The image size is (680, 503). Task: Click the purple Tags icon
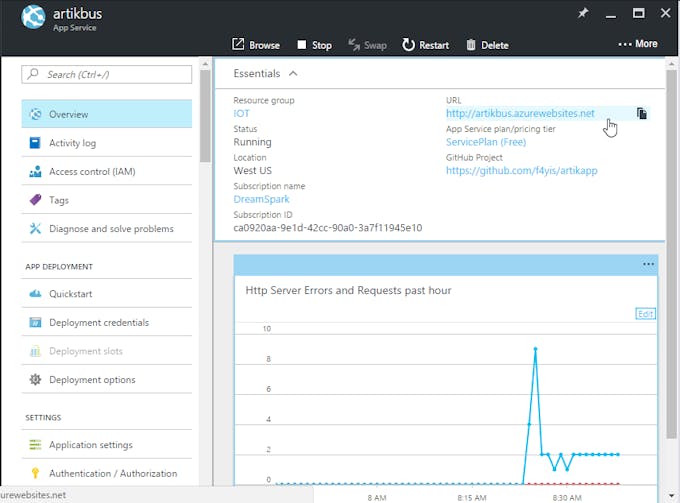(35, 199)
